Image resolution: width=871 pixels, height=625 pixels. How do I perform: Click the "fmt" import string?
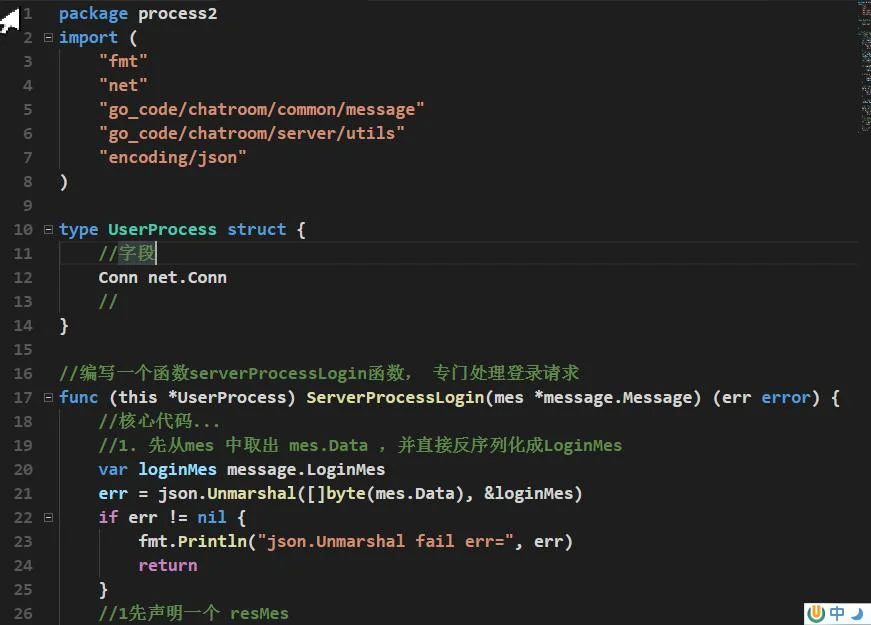tap(123, 61)
